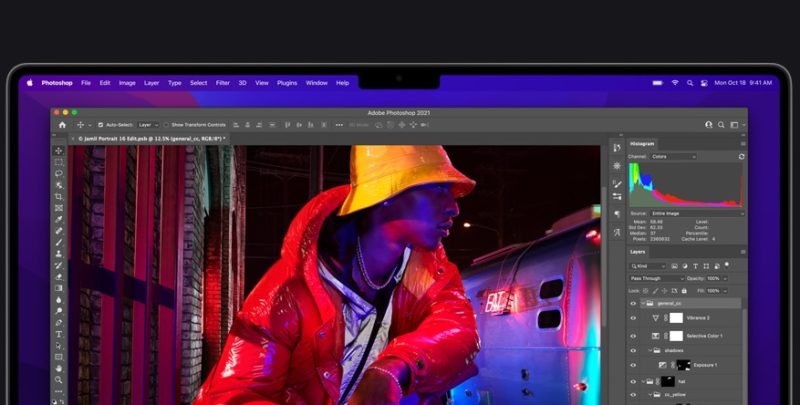Select the Zoom magnifier tool
Screen dimensions: 800x405
59,379
